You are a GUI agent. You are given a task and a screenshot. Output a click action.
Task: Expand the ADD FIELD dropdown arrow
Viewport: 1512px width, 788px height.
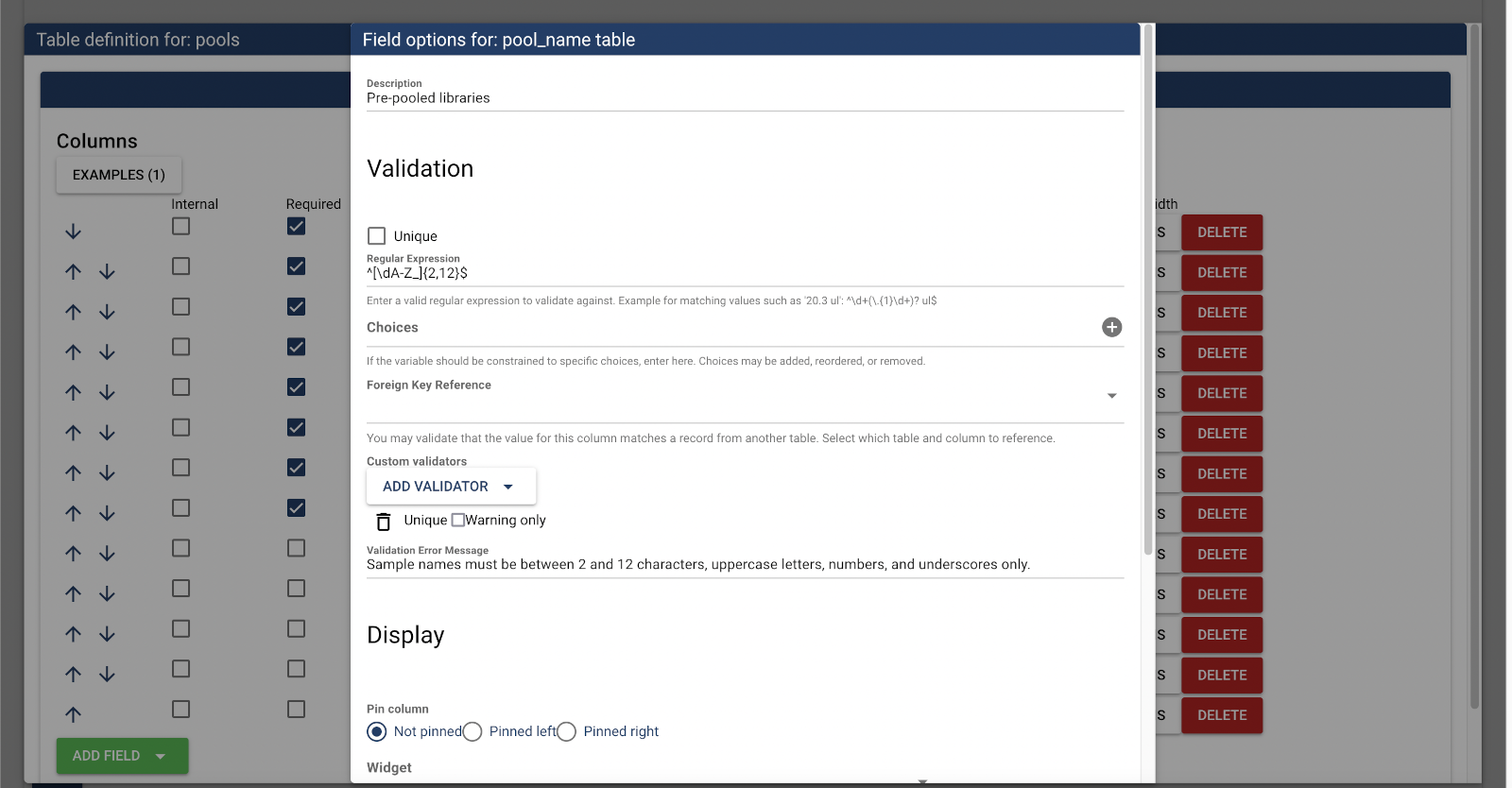[161, 756]
